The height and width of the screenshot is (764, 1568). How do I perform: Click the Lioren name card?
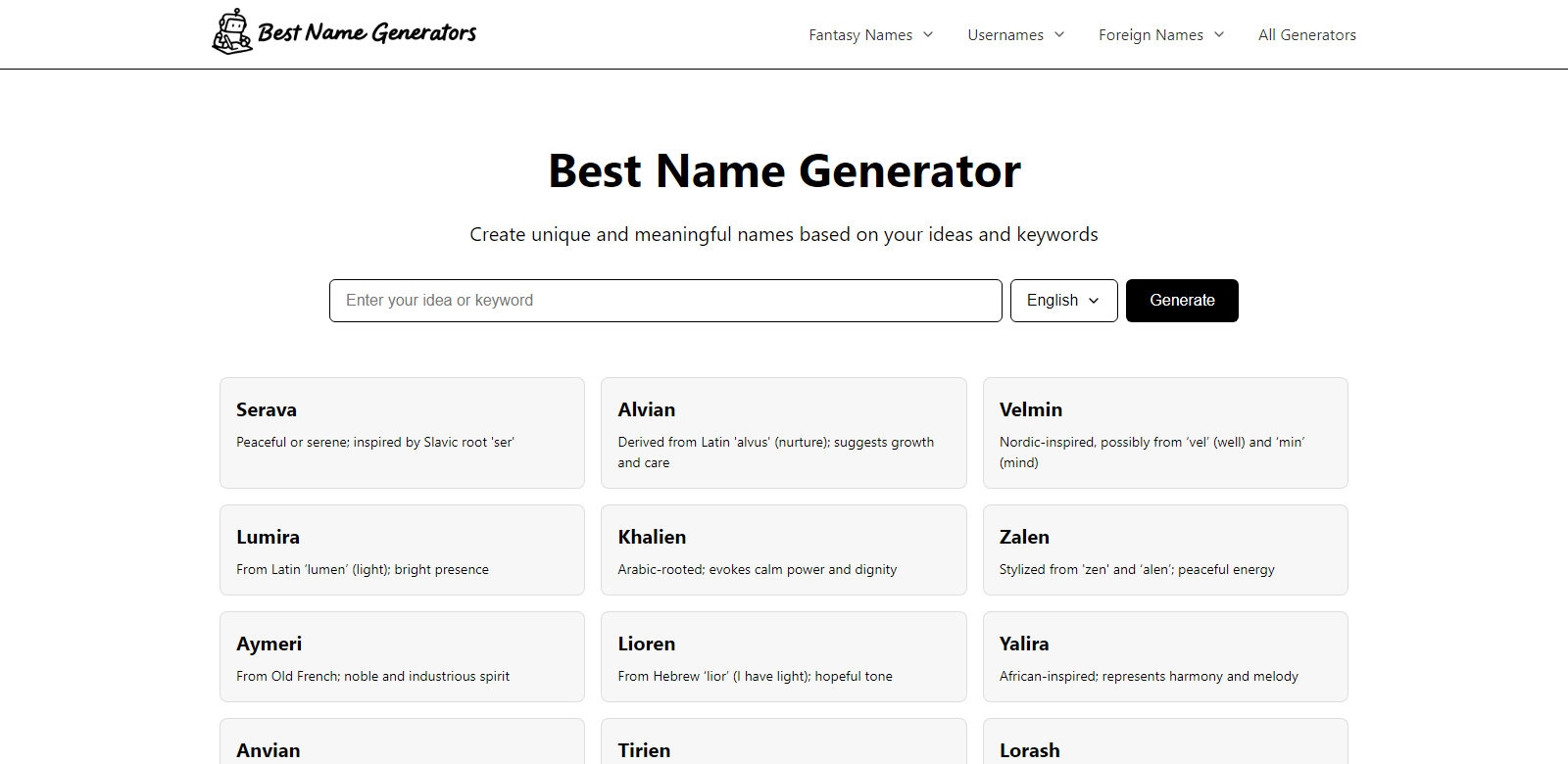pos(784,656)
